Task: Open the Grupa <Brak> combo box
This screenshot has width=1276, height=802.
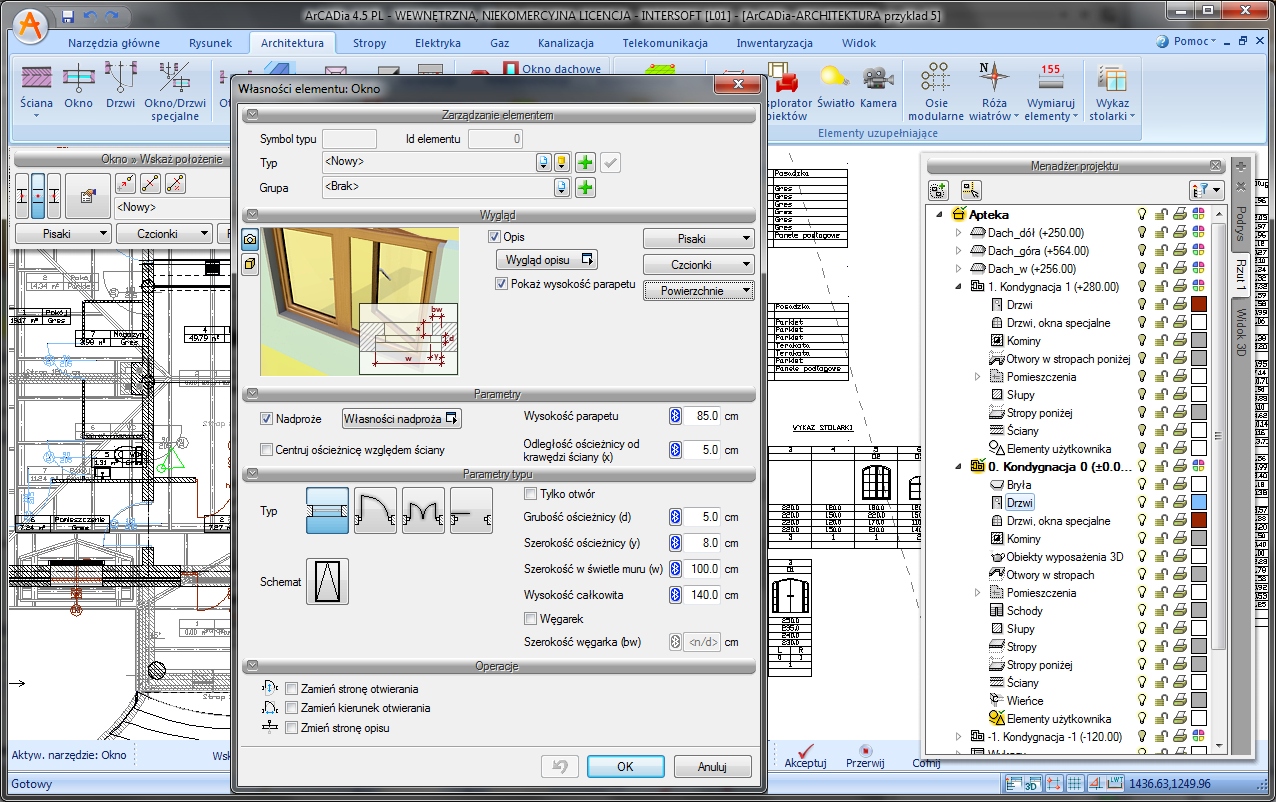Action: pos(436,187)
